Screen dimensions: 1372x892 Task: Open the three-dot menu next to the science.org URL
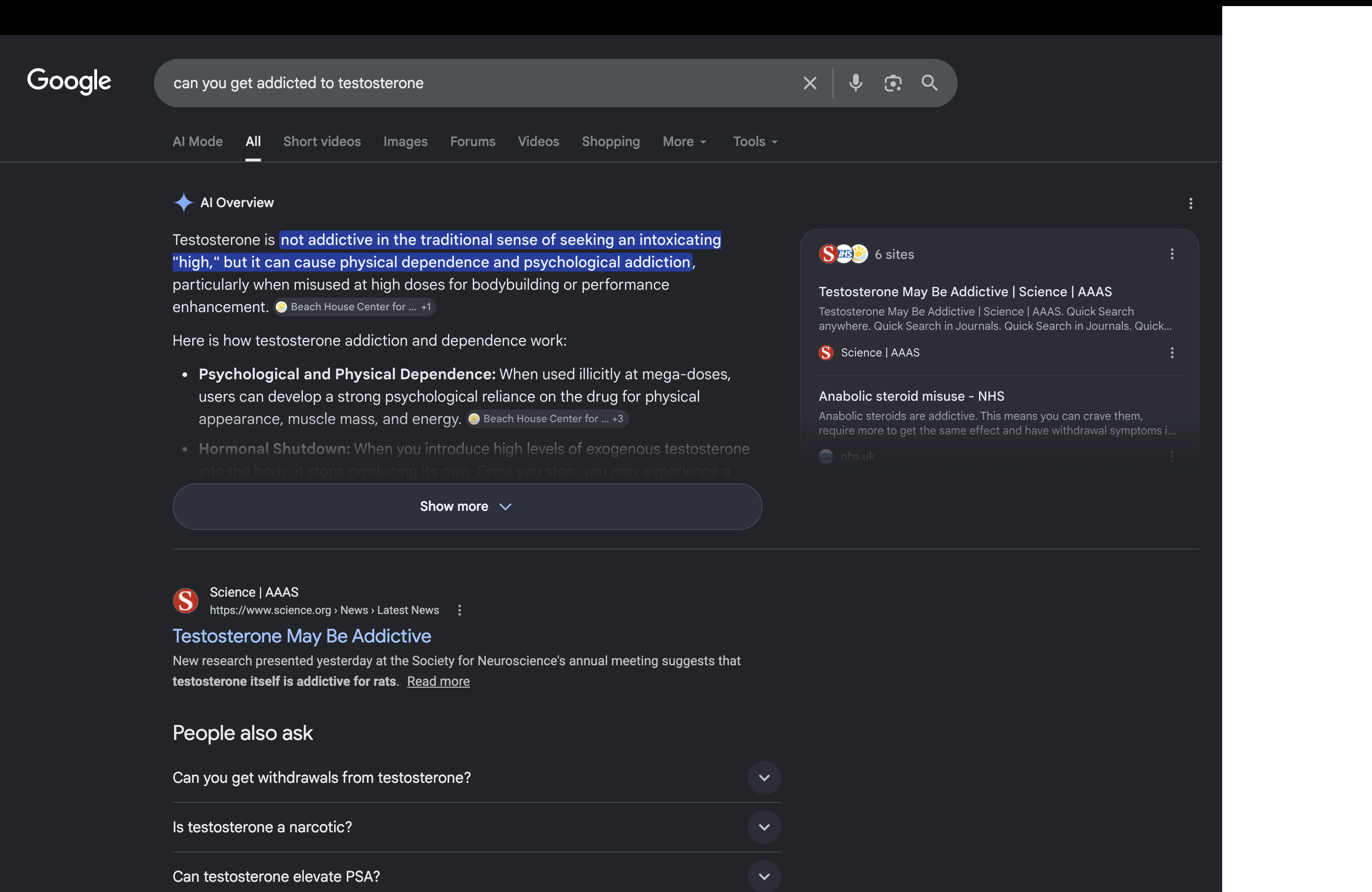[460, 610]
